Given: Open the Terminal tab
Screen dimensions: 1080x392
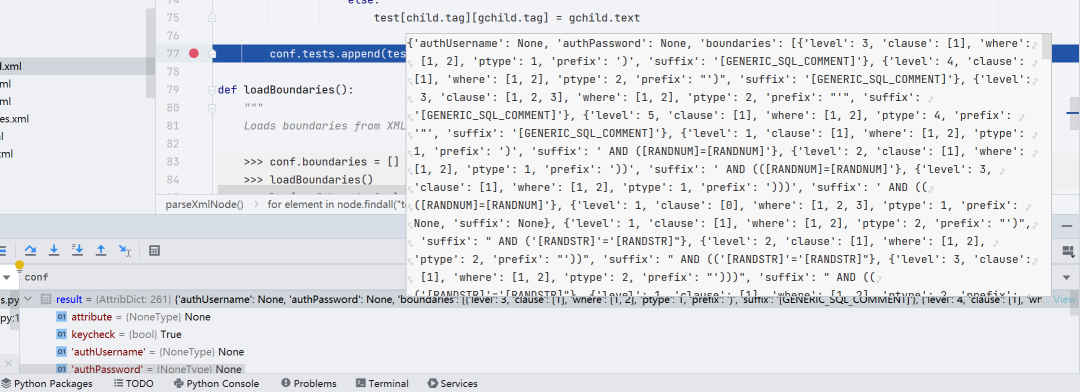Looking at the screenshot, I should [382, 384].
